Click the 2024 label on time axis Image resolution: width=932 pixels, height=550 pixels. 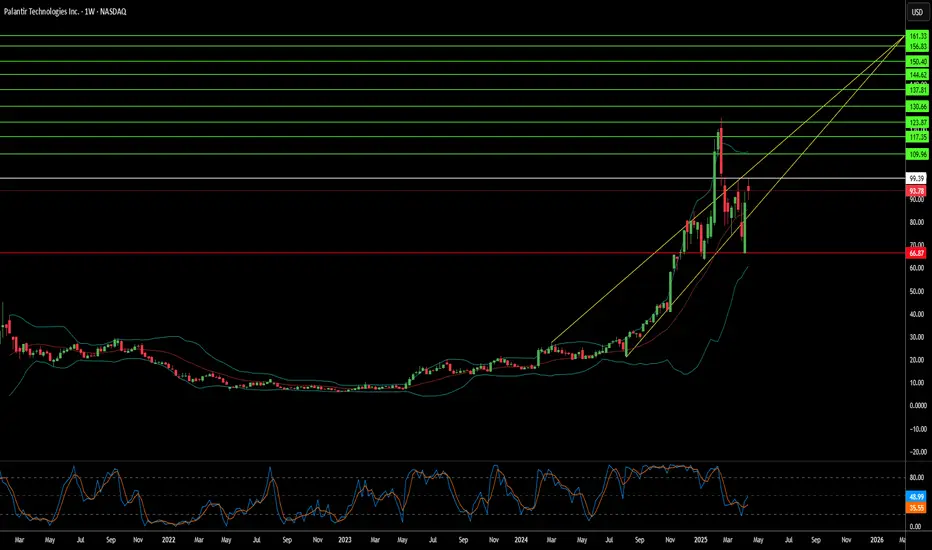(x=521, y=540)
